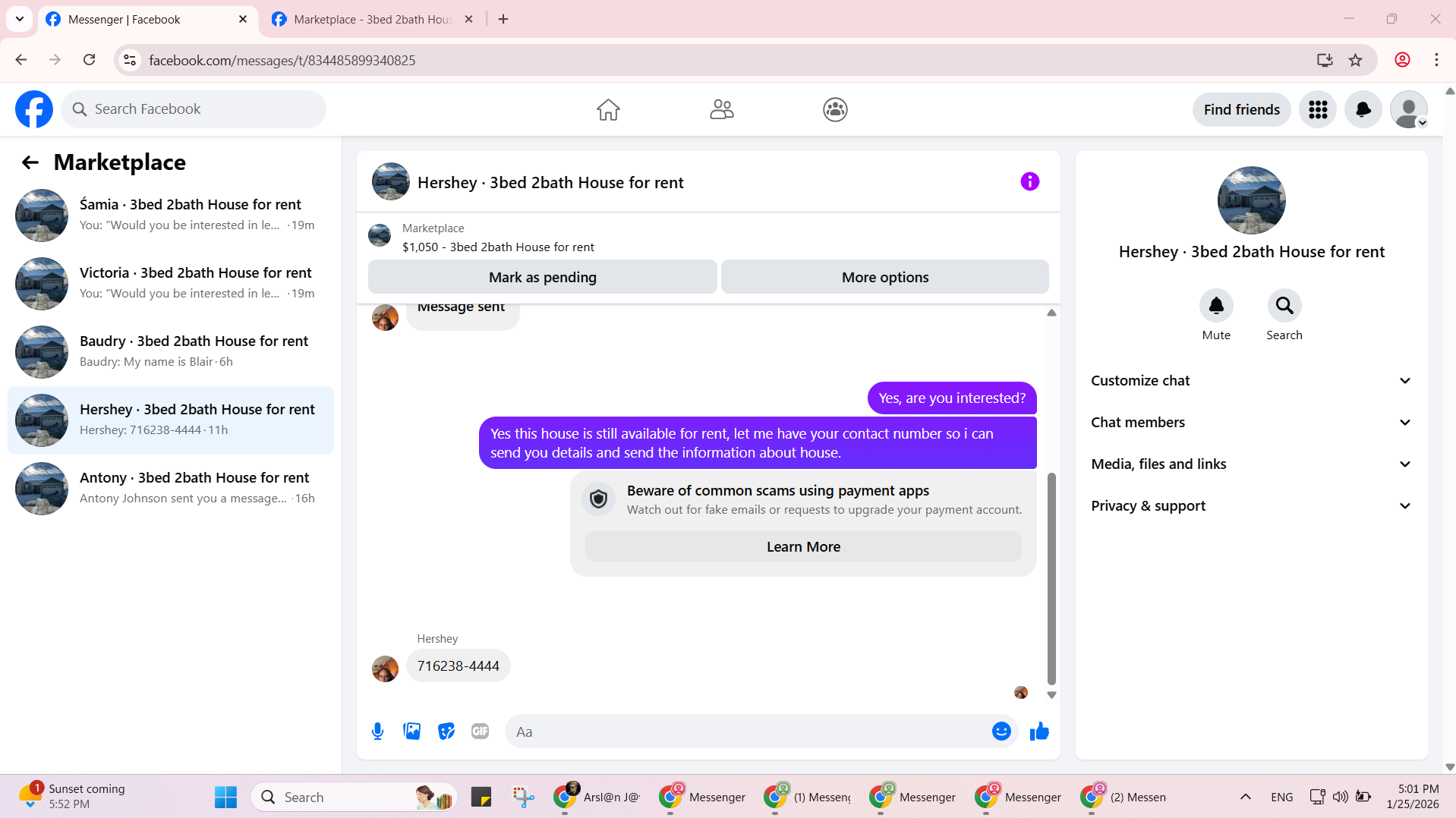1456x818 pixels.
Task: Open Snipping Tool from the taskbar
Action: click(523, 798)
